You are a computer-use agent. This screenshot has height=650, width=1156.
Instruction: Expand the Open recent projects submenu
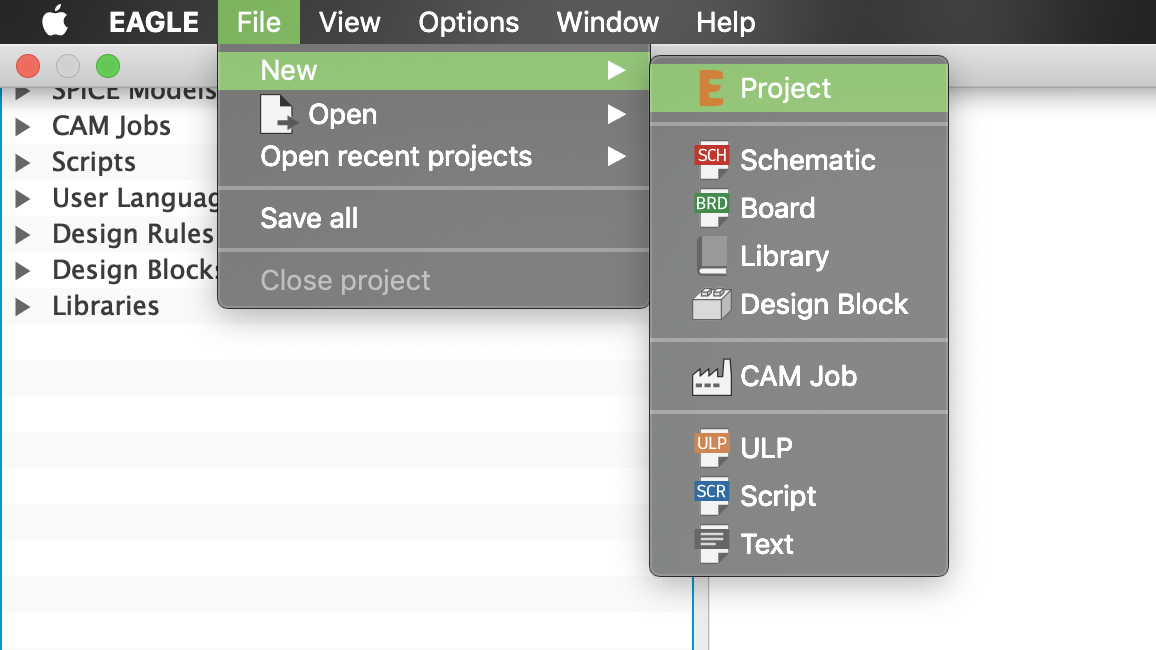(616, 156)
